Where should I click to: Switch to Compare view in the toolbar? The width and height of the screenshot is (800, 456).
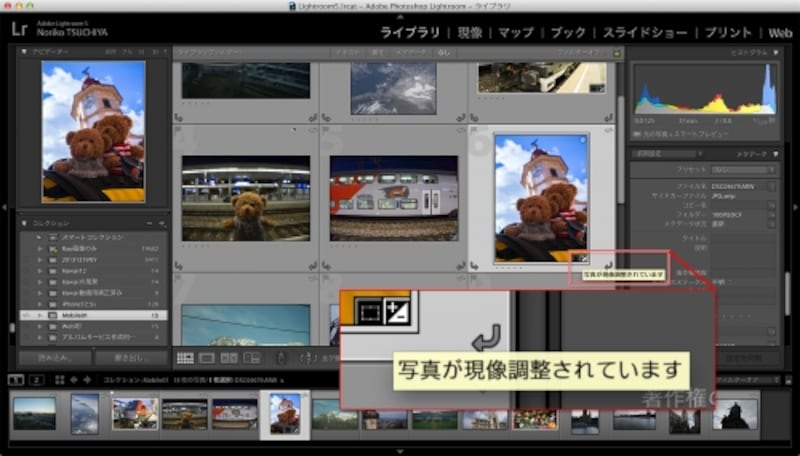[229, 358]
